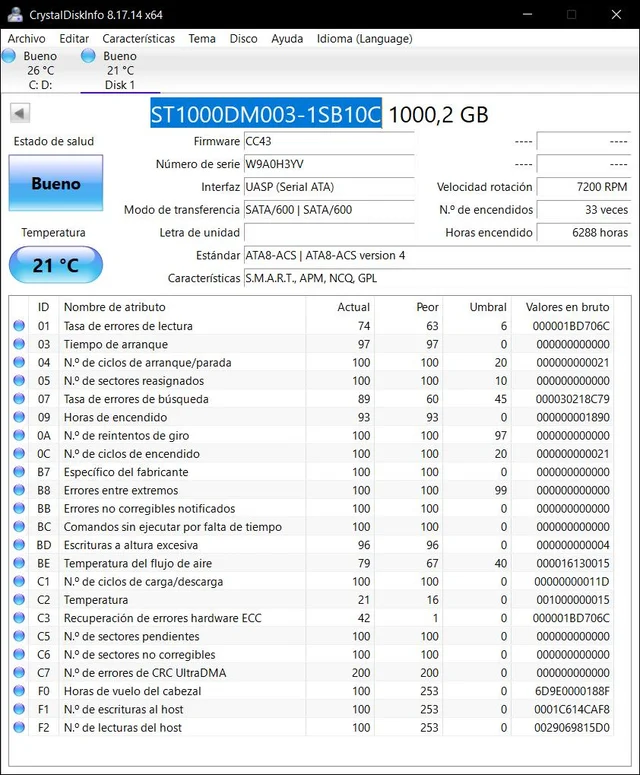Open the Archivo menu
Image resolution: width=640 pixels, height=775 pixels.
pyautogui.click(x=26, y=39)
